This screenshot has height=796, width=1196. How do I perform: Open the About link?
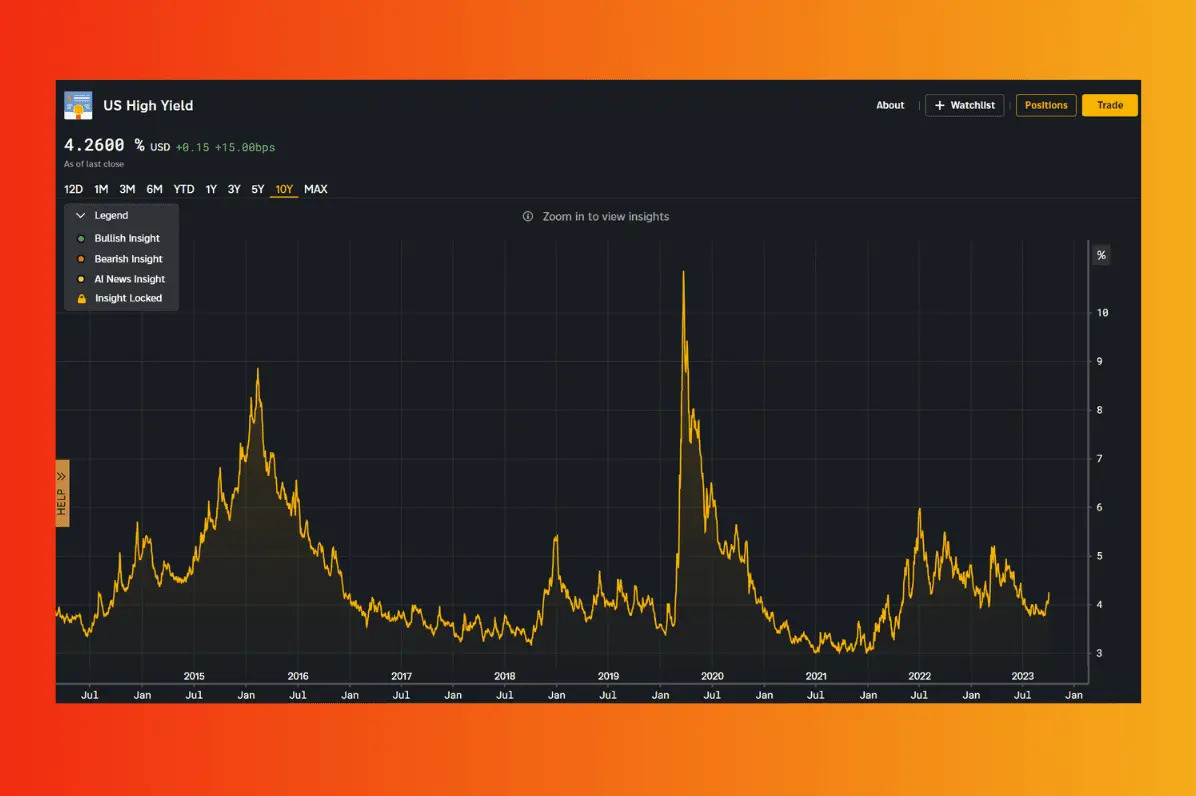click(x=890, y=105)
